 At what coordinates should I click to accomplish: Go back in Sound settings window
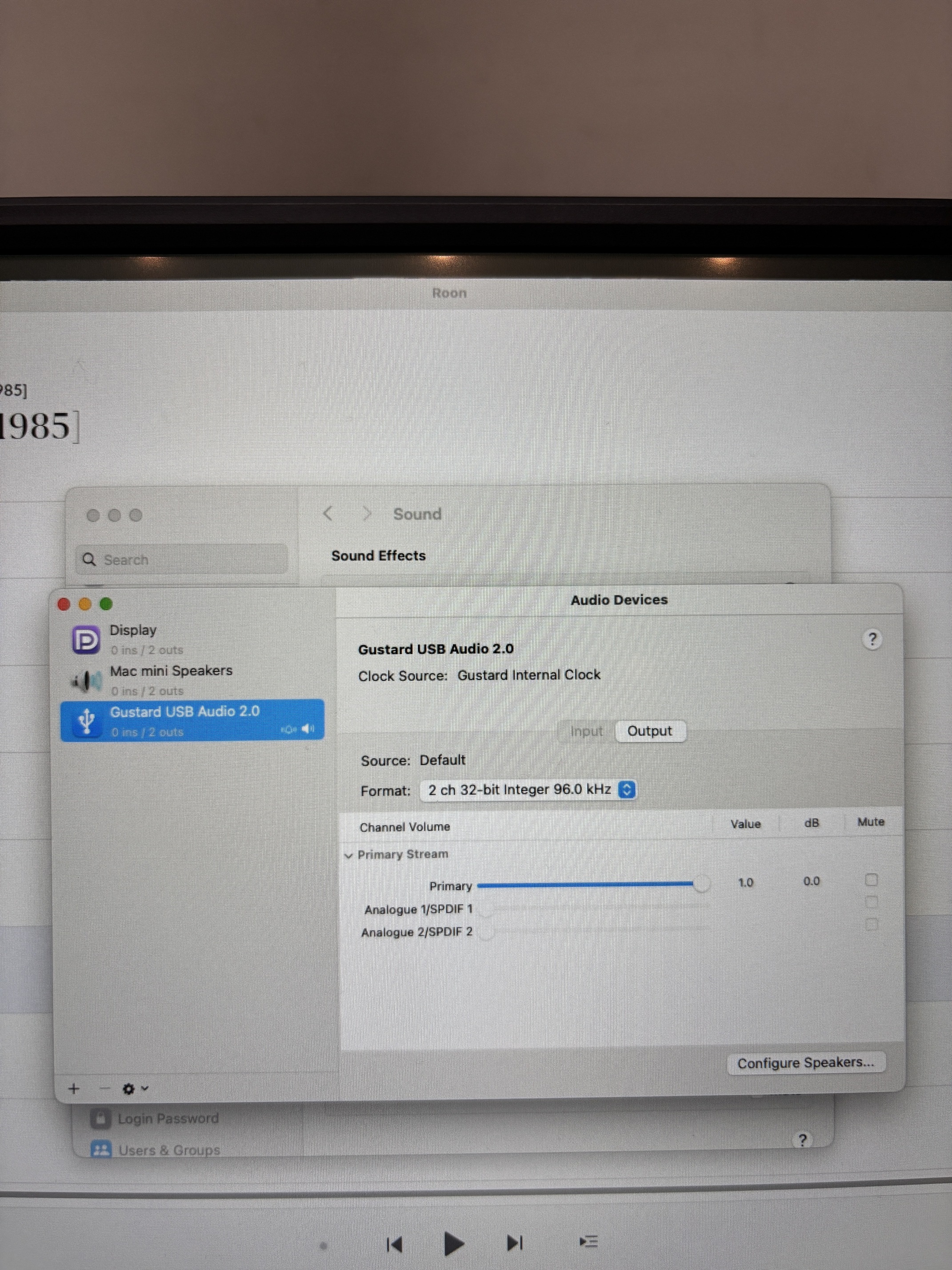click(x=328, y=513)
